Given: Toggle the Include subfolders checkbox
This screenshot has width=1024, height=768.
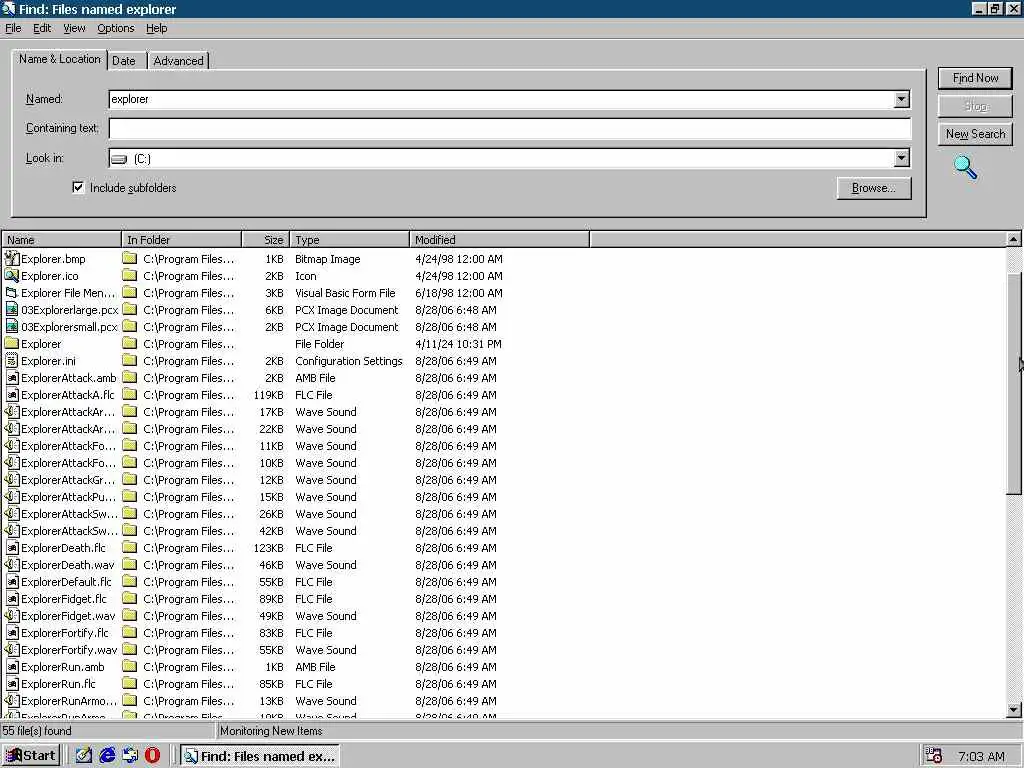Looking at the screenshot, I should (78, 187).
